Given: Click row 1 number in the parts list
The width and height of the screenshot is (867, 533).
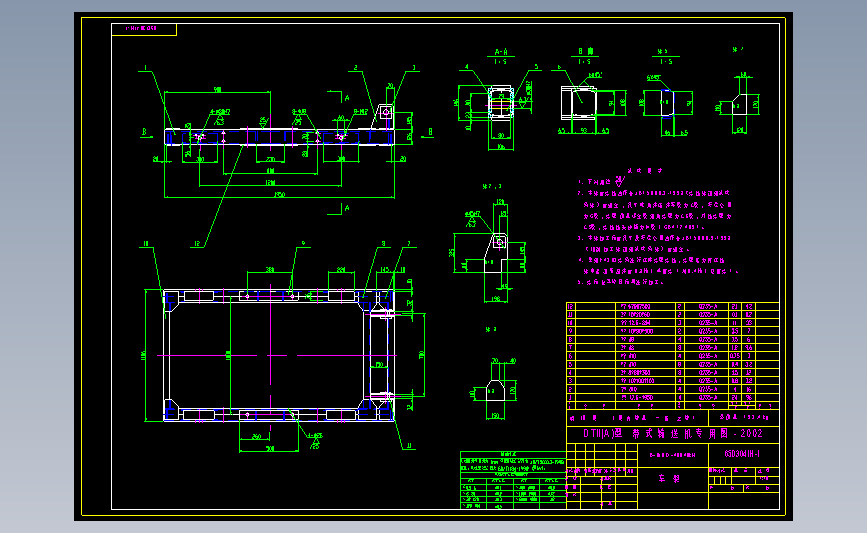Looking at the screenshot, I should click(571, 398).
